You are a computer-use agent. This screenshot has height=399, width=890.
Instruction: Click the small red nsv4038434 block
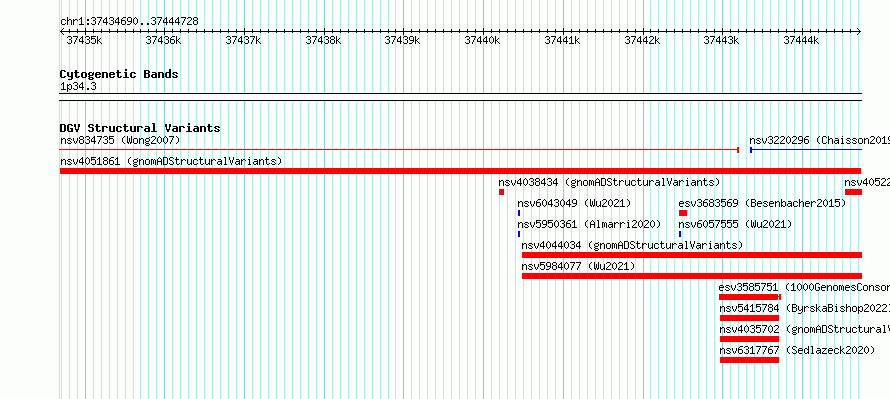[x=502, y=192]
